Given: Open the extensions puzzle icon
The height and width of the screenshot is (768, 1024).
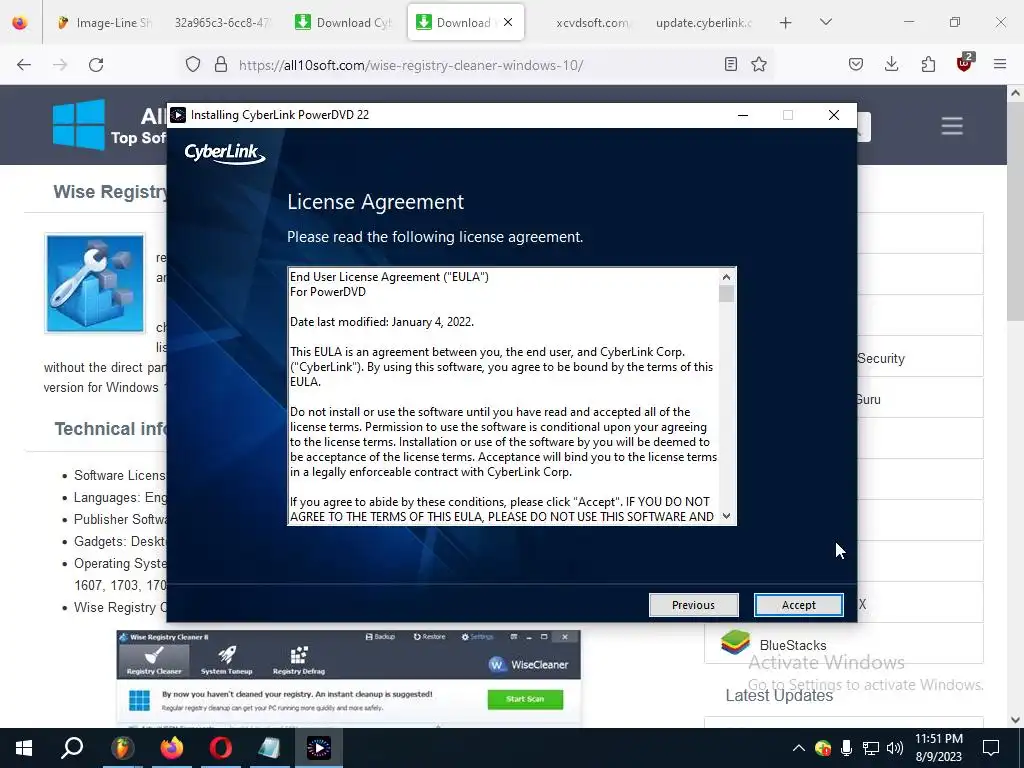Looking at the screenshot, I should 928,65.
